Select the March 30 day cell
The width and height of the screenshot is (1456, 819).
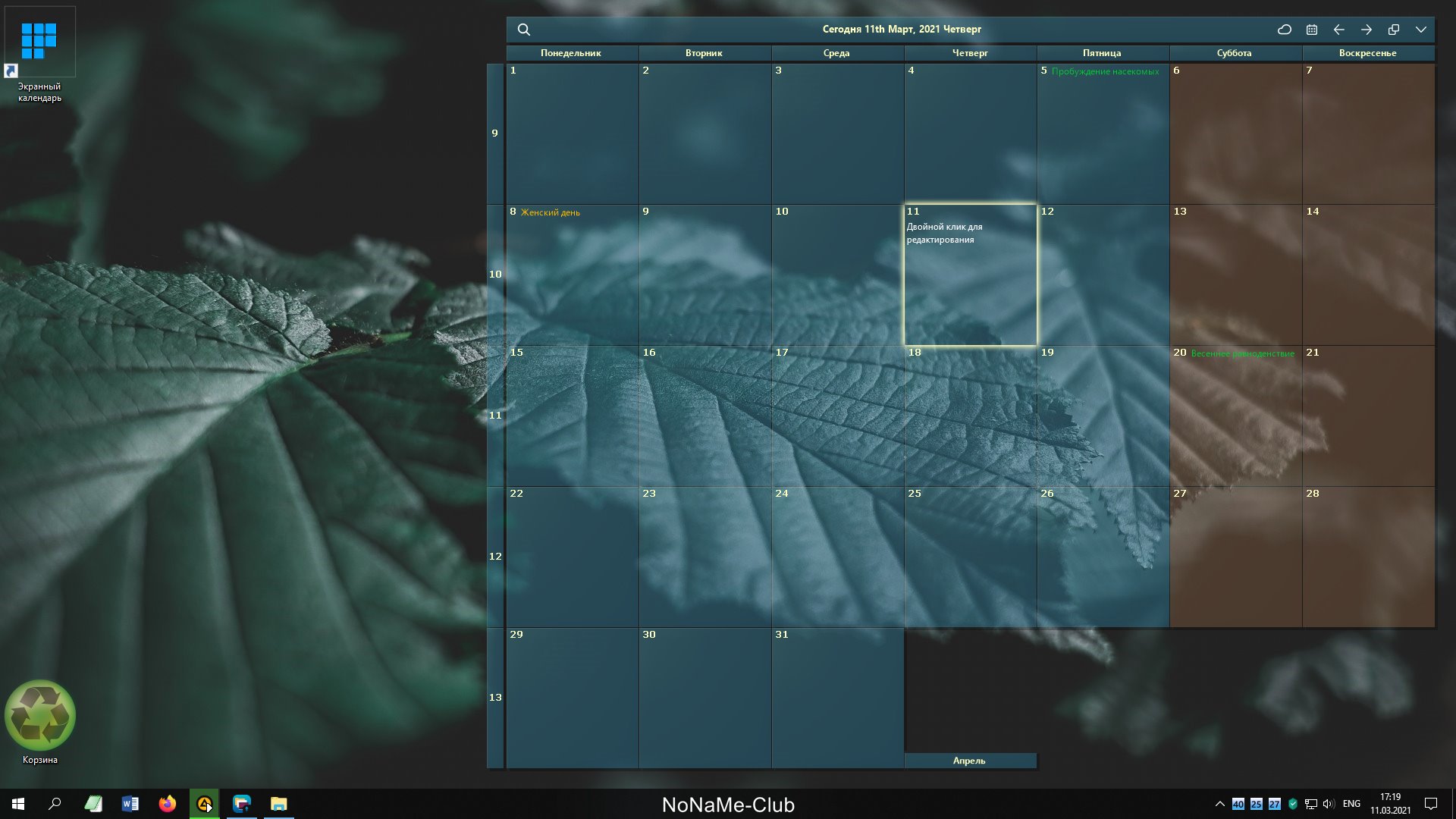click(x=704, y=698)
